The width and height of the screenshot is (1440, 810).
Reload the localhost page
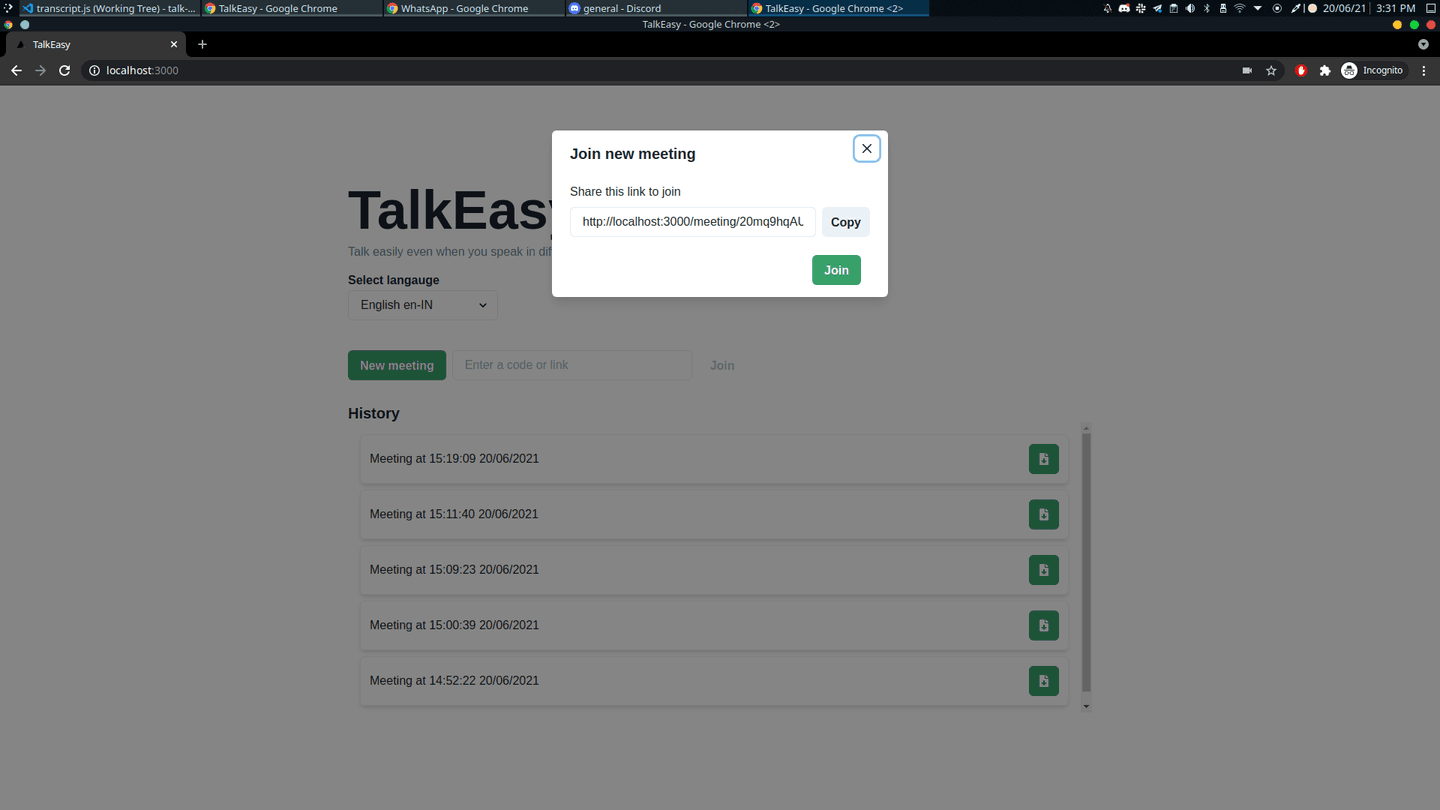point(64,70)
